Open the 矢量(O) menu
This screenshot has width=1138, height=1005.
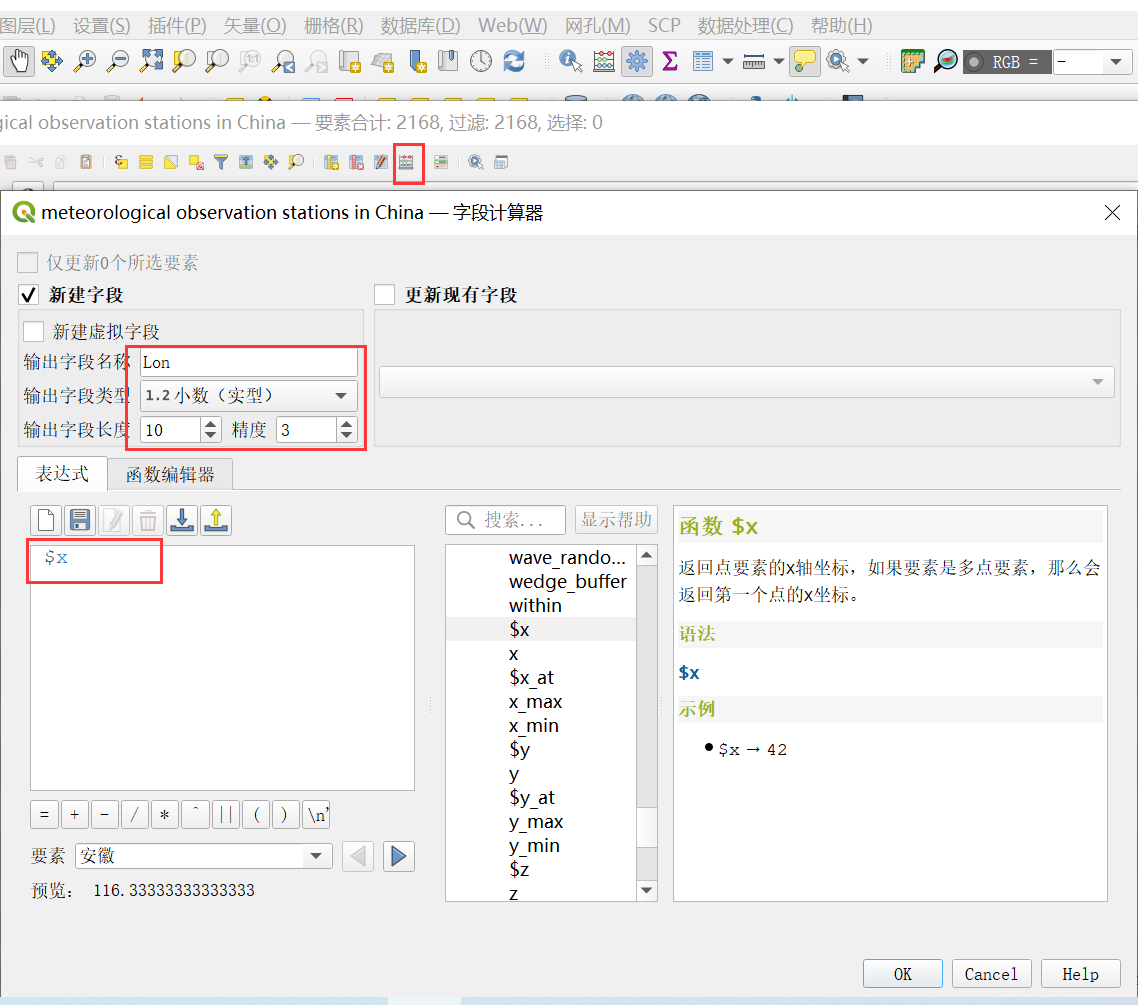pyautogui.click(x=255, y=25)
